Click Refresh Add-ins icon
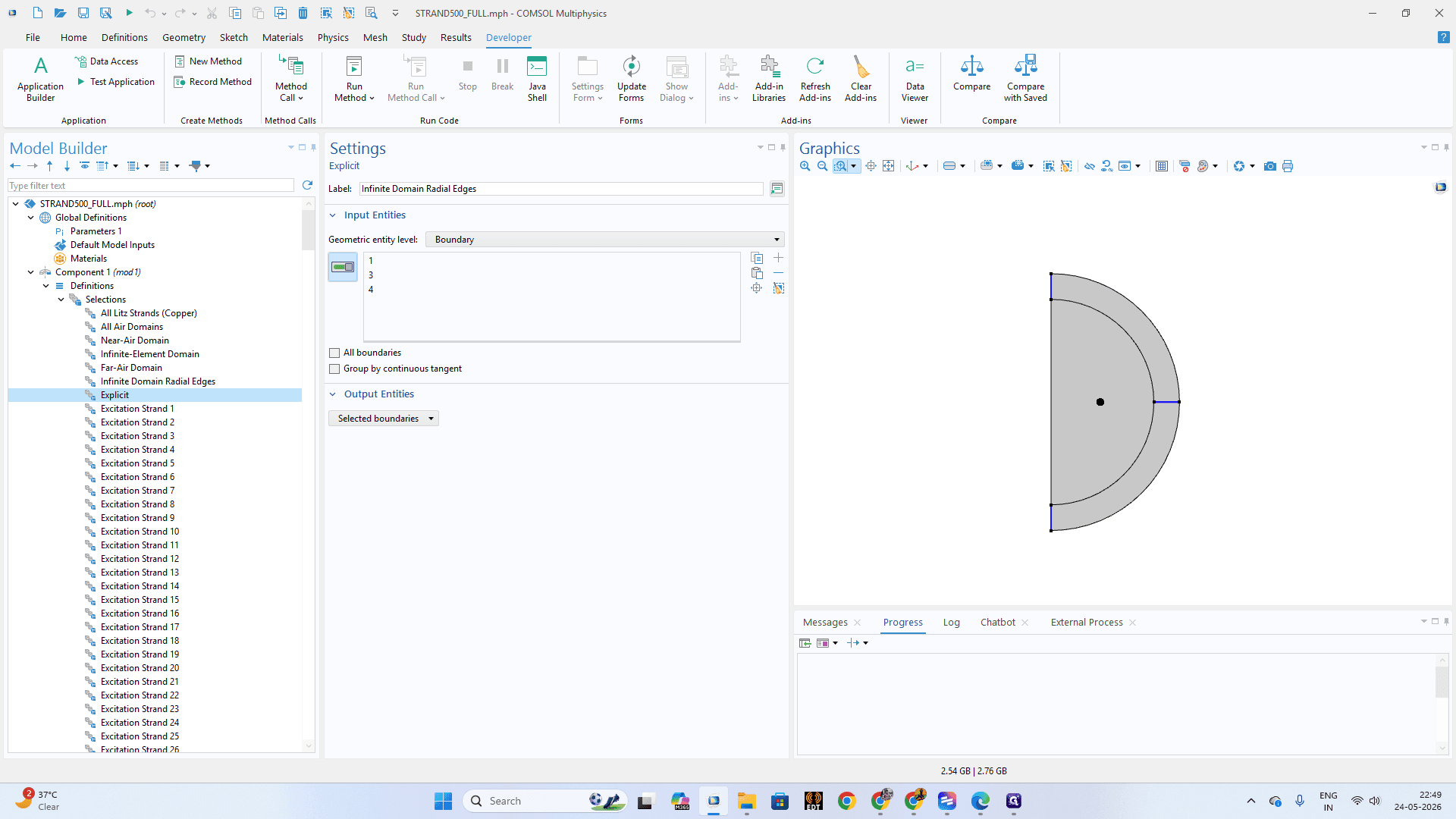The width and height of the screenshot is (1456, 819). (x=815, y=67)
